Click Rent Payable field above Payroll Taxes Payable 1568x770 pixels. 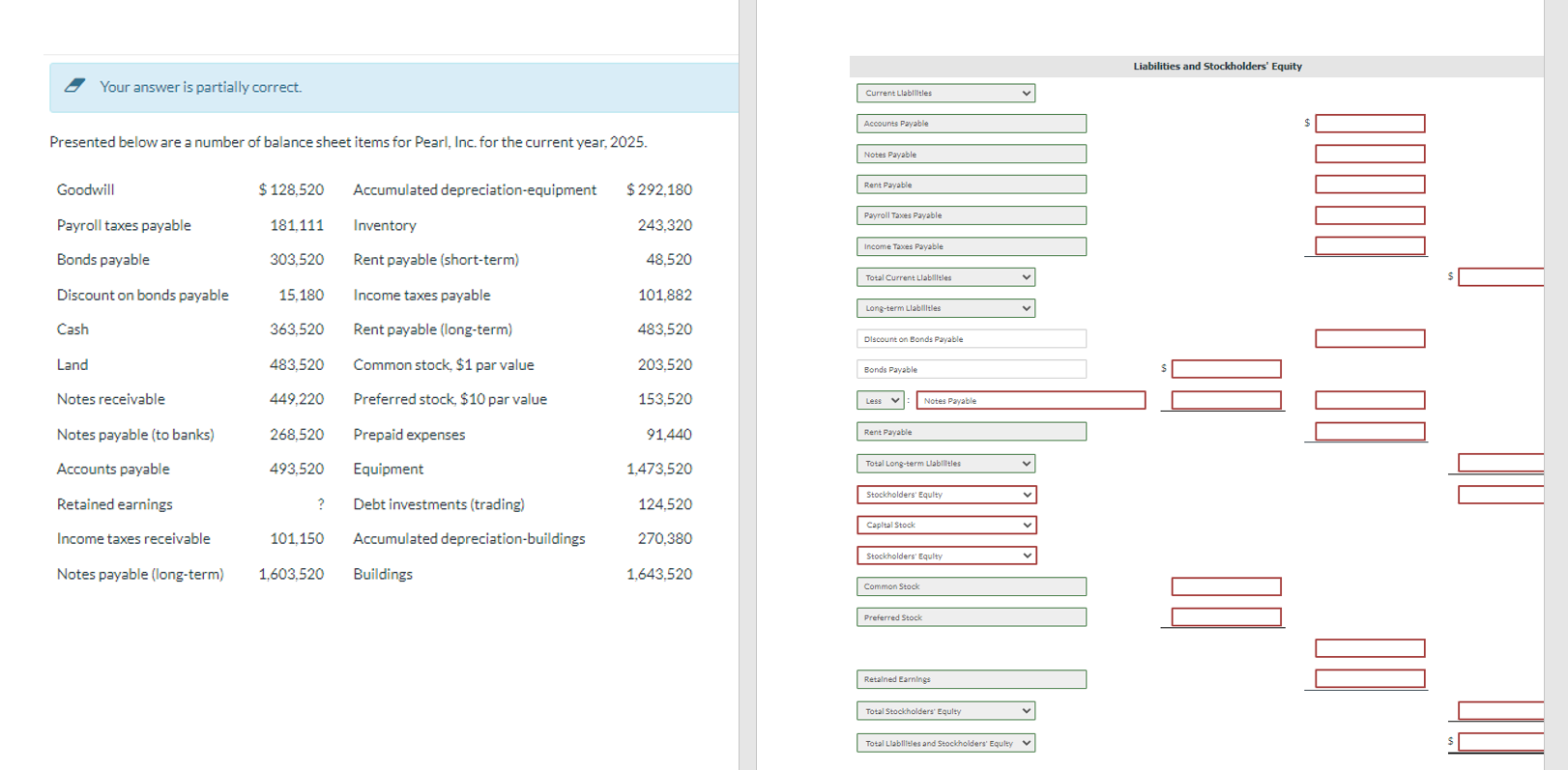point(972,185)
